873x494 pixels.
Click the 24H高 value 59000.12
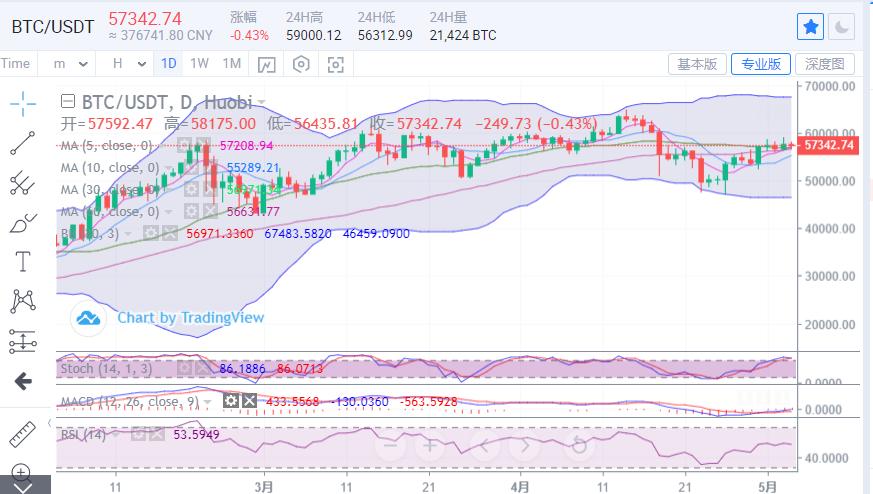click(313, 36)
